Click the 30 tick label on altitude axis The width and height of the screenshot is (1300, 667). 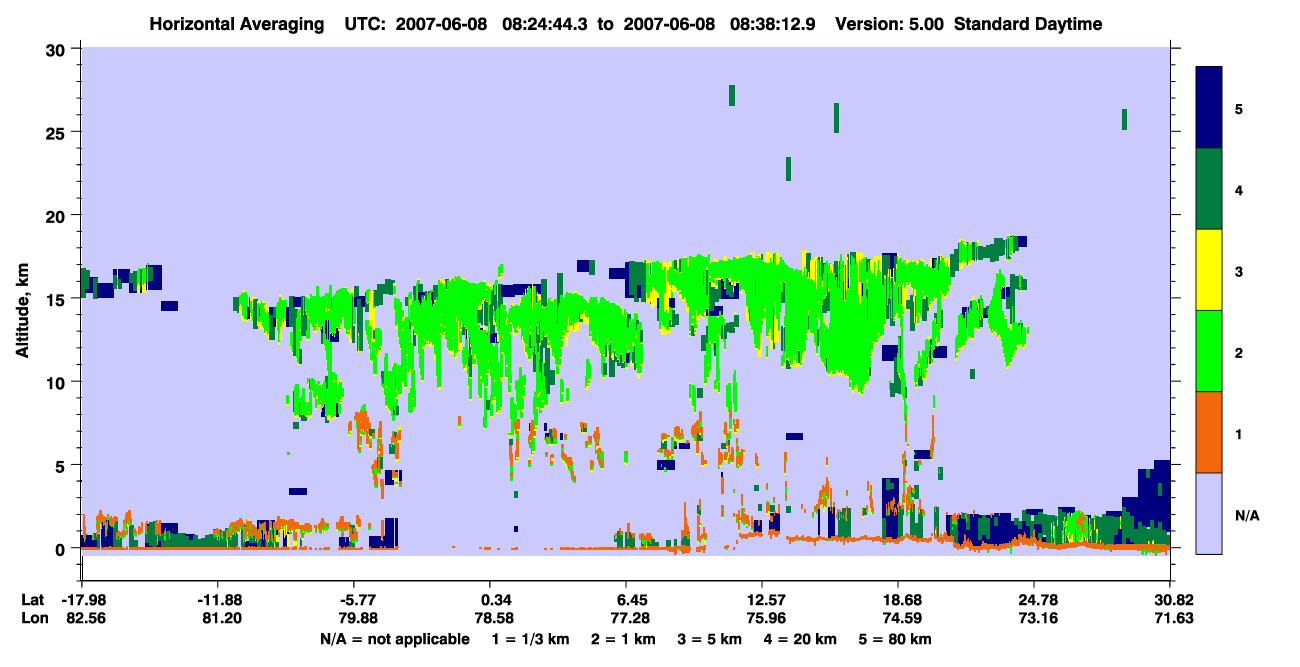(x=57, y=49)
